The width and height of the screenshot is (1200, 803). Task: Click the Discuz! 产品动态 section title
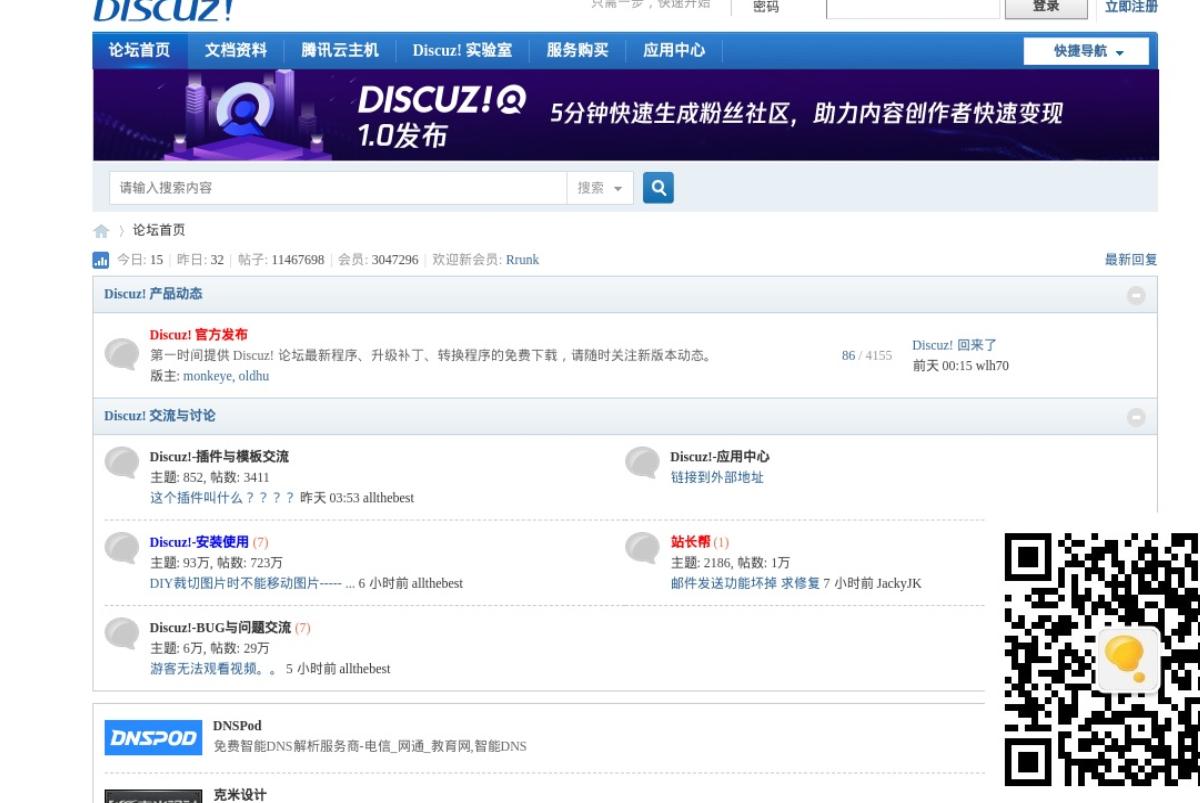tap(153, 294)
